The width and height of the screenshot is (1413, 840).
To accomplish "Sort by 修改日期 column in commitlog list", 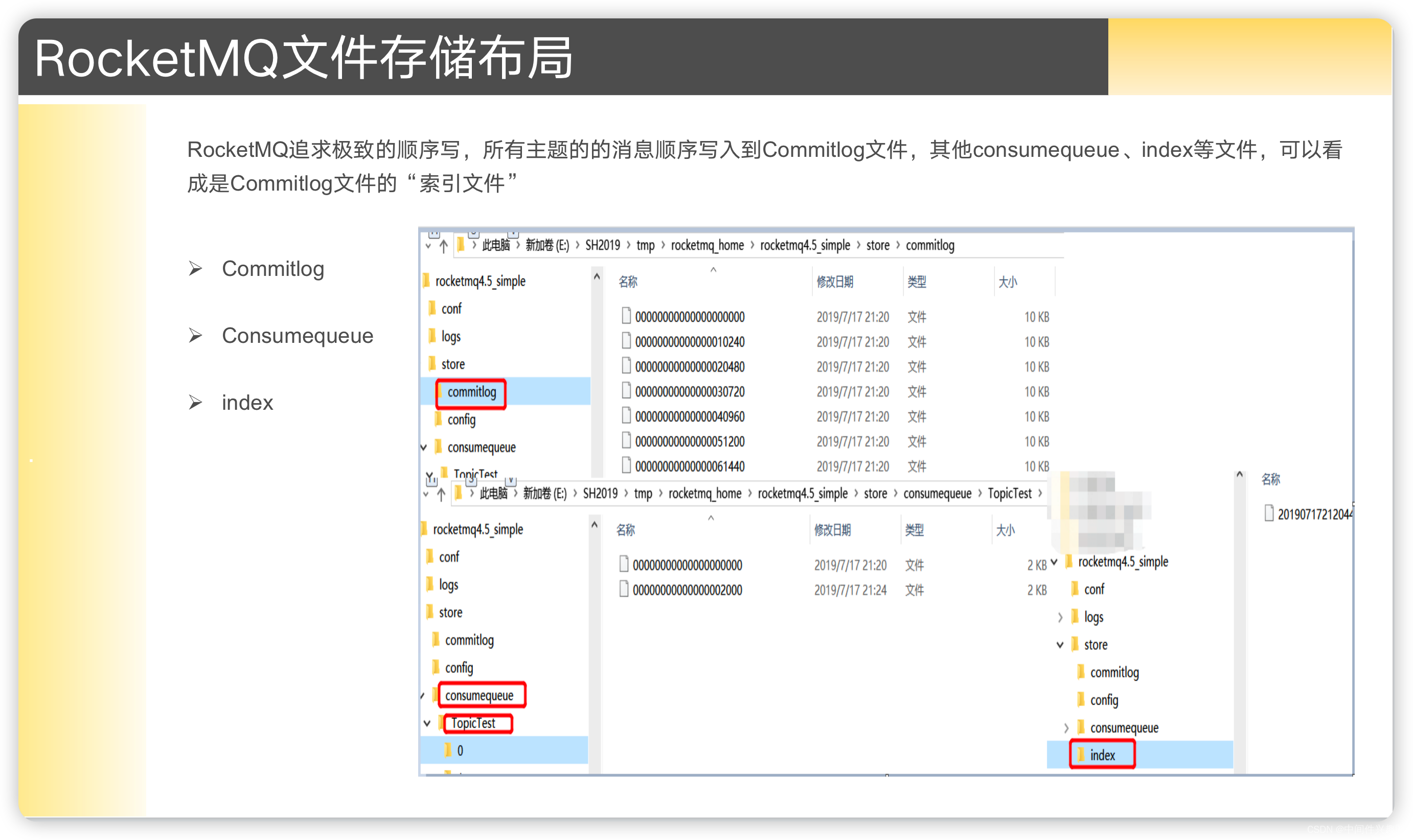I will (x=834, y=282).
